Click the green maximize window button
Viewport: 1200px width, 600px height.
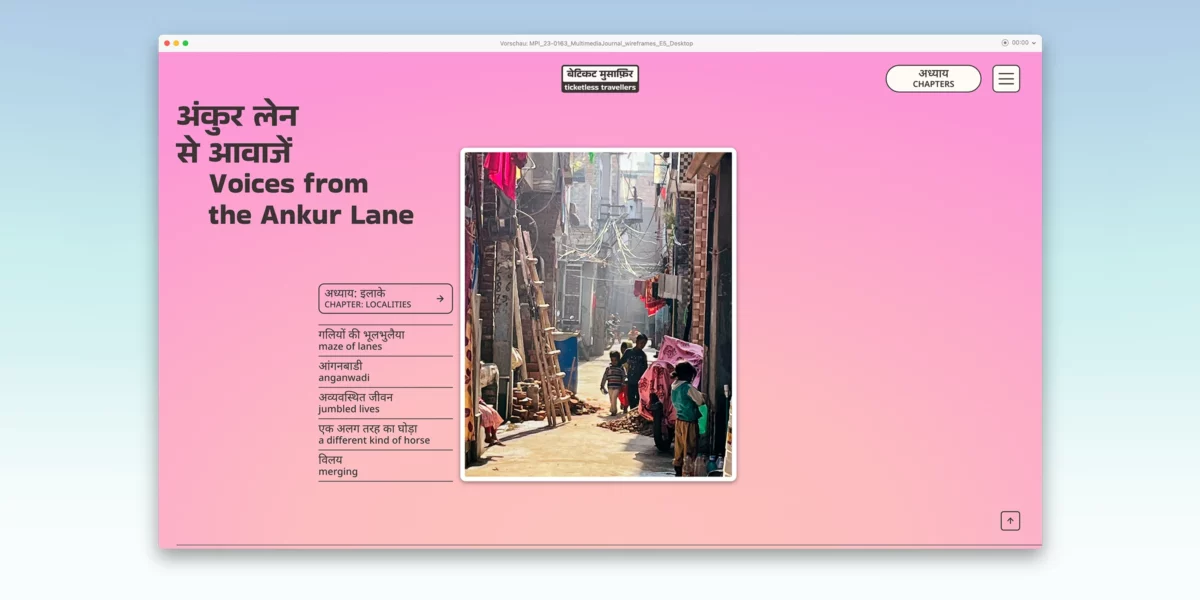[x=185, y=43]
